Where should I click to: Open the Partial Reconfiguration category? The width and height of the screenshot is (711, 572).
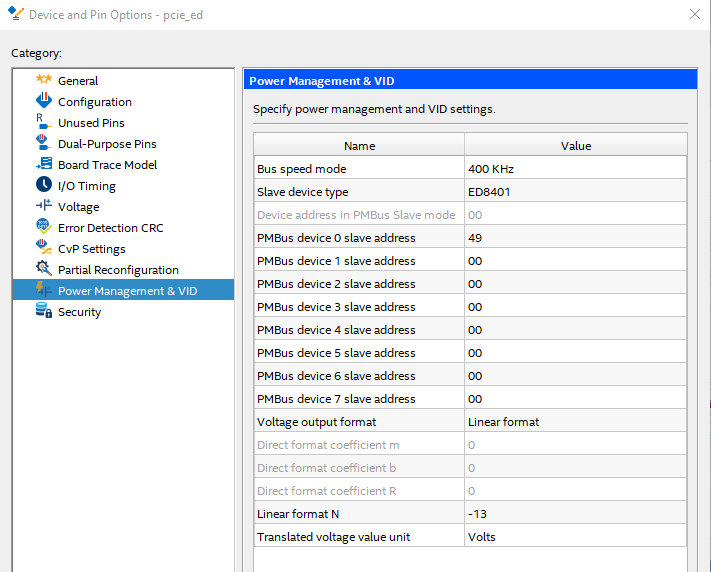(x=118, y=270)
